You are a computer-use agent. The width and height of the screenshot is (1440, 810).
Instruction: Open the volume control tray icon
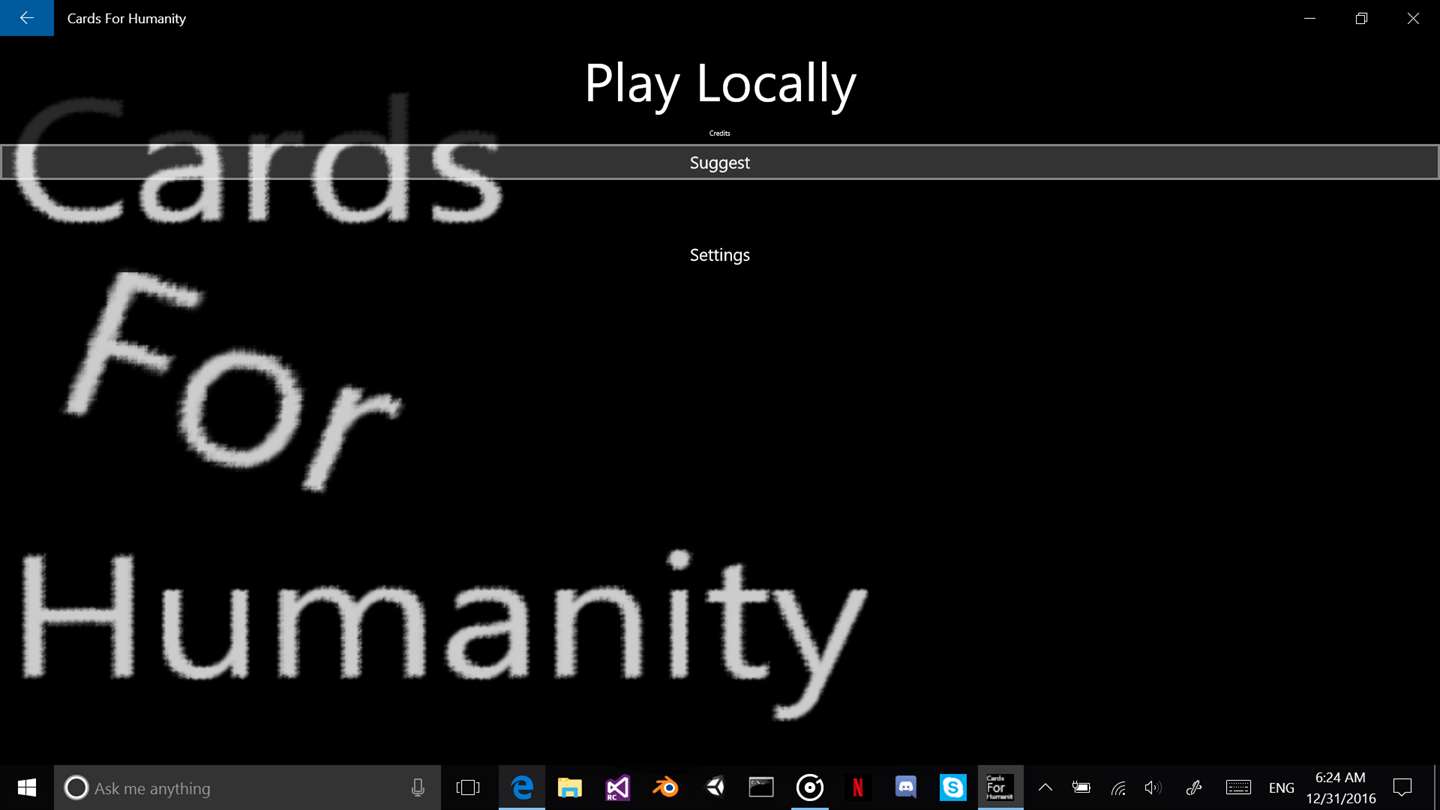(1153, 788)
